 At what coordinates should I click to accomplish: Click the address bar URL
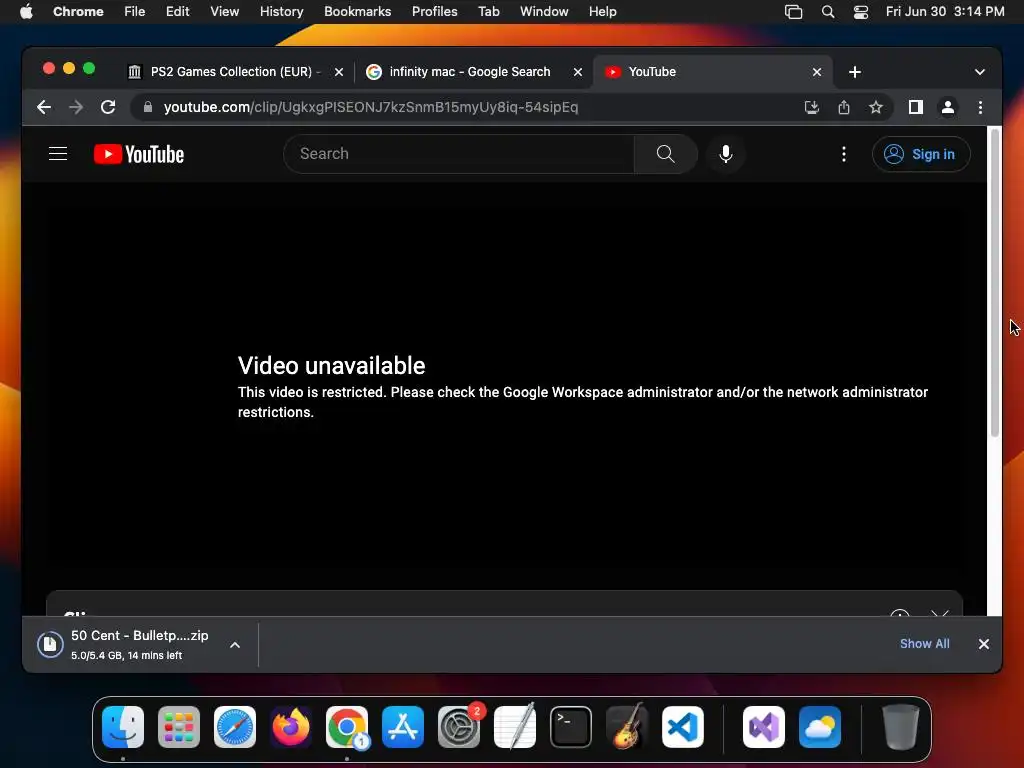click(370, 107)
